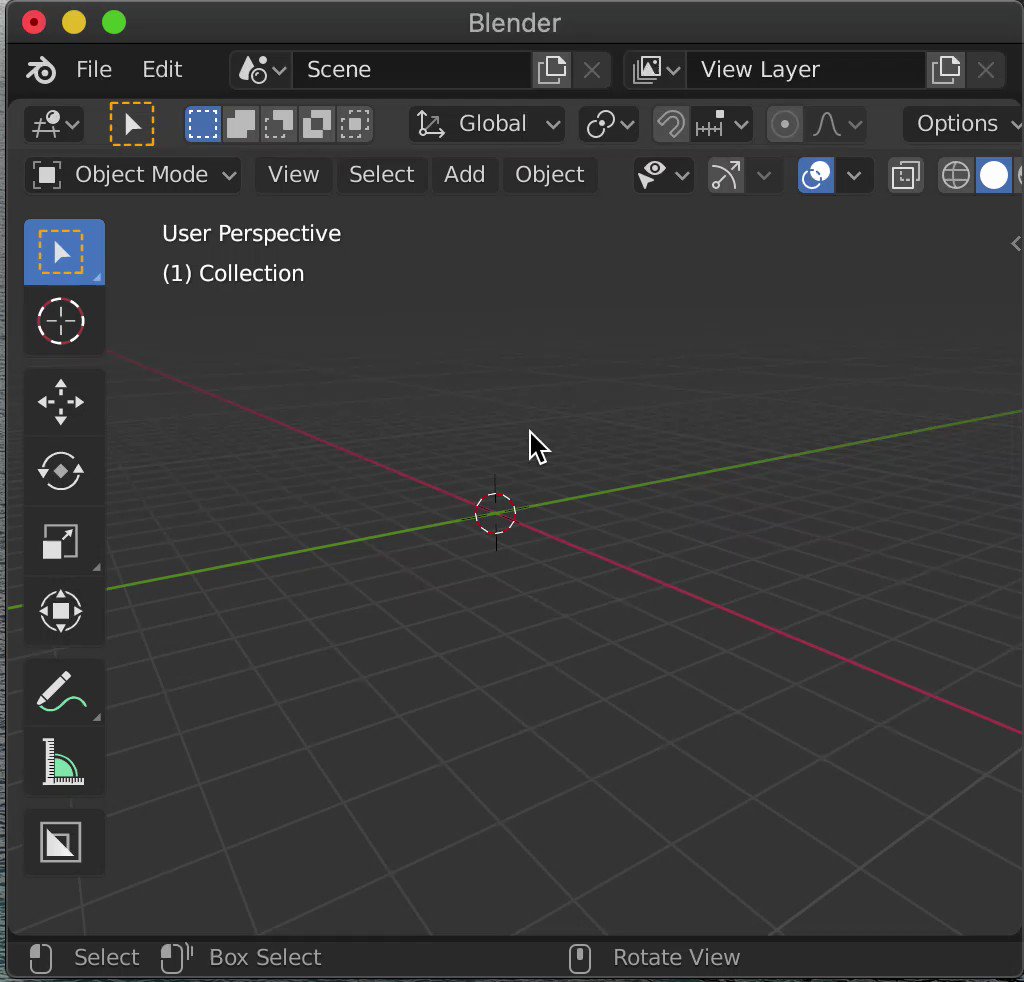
Task: Toggle snapping with the magnet icon
Action: (x=671, y=124)
